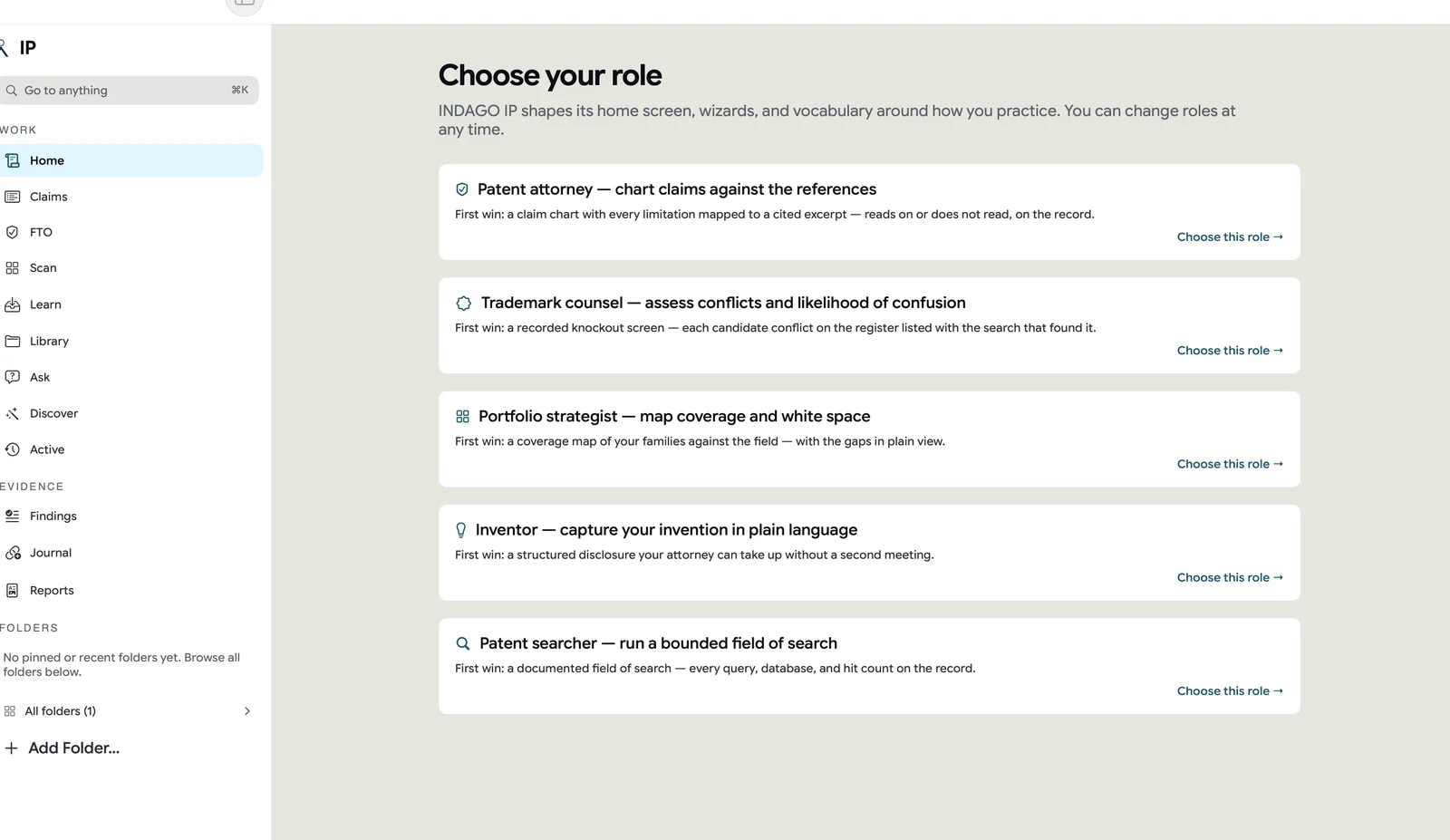
Task: Choose the Trademark counsel role link
Action: tap(1230, 350)
